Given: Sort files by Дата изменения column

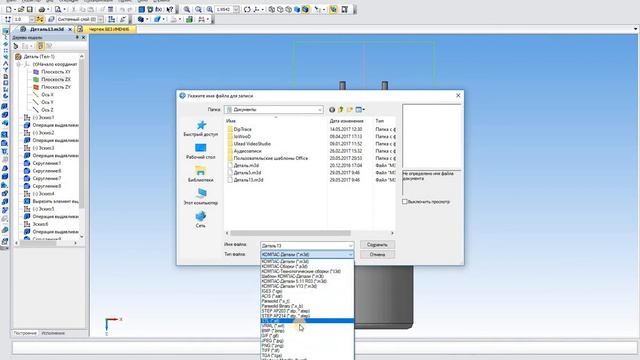Looking at the screenshot, I should tap(347, 121).
